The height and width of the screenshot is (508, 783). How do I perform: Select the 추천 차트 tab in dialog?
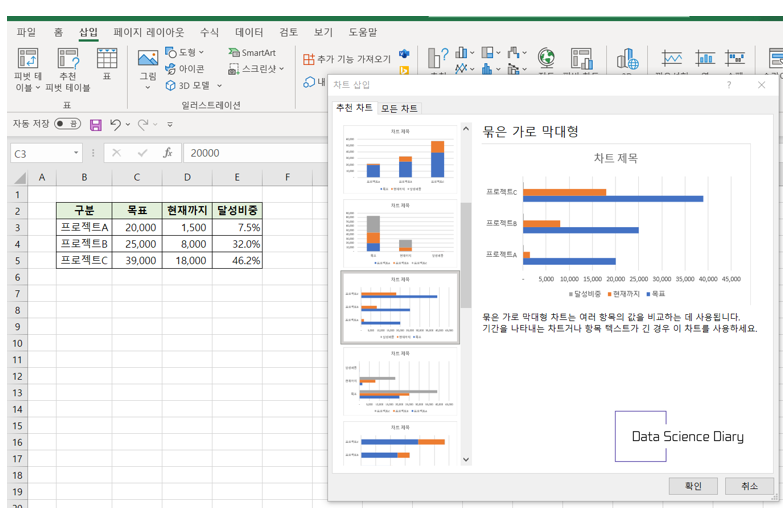(x=354, y=108)
